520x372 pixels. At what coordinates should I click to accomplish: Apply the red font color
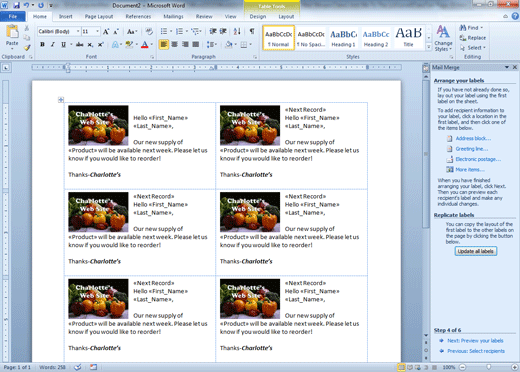coord(145,44)
